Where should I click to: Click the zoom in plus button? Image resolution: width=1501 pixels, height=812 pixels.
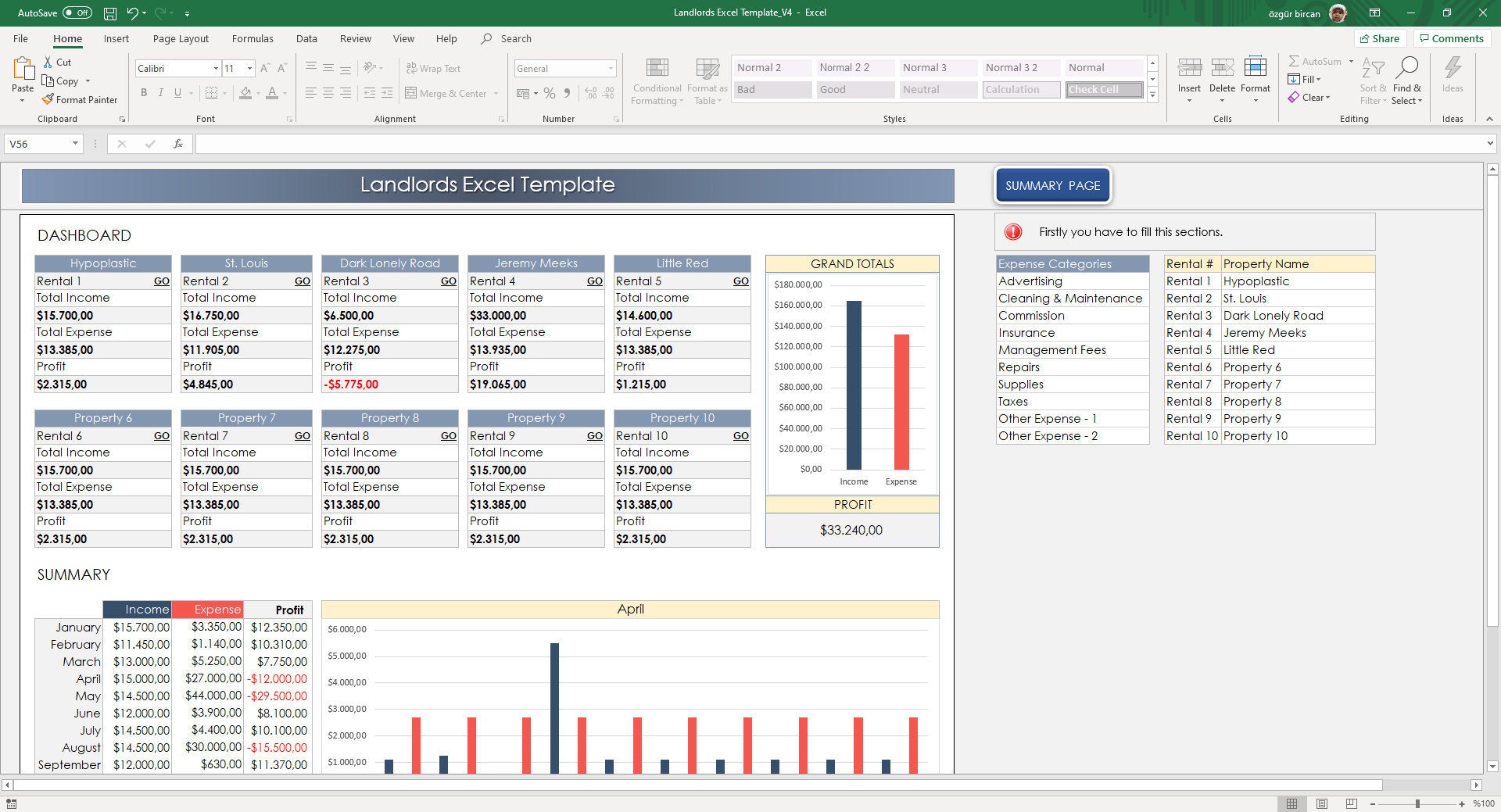pyautogui.click(x=1461, y=803)
